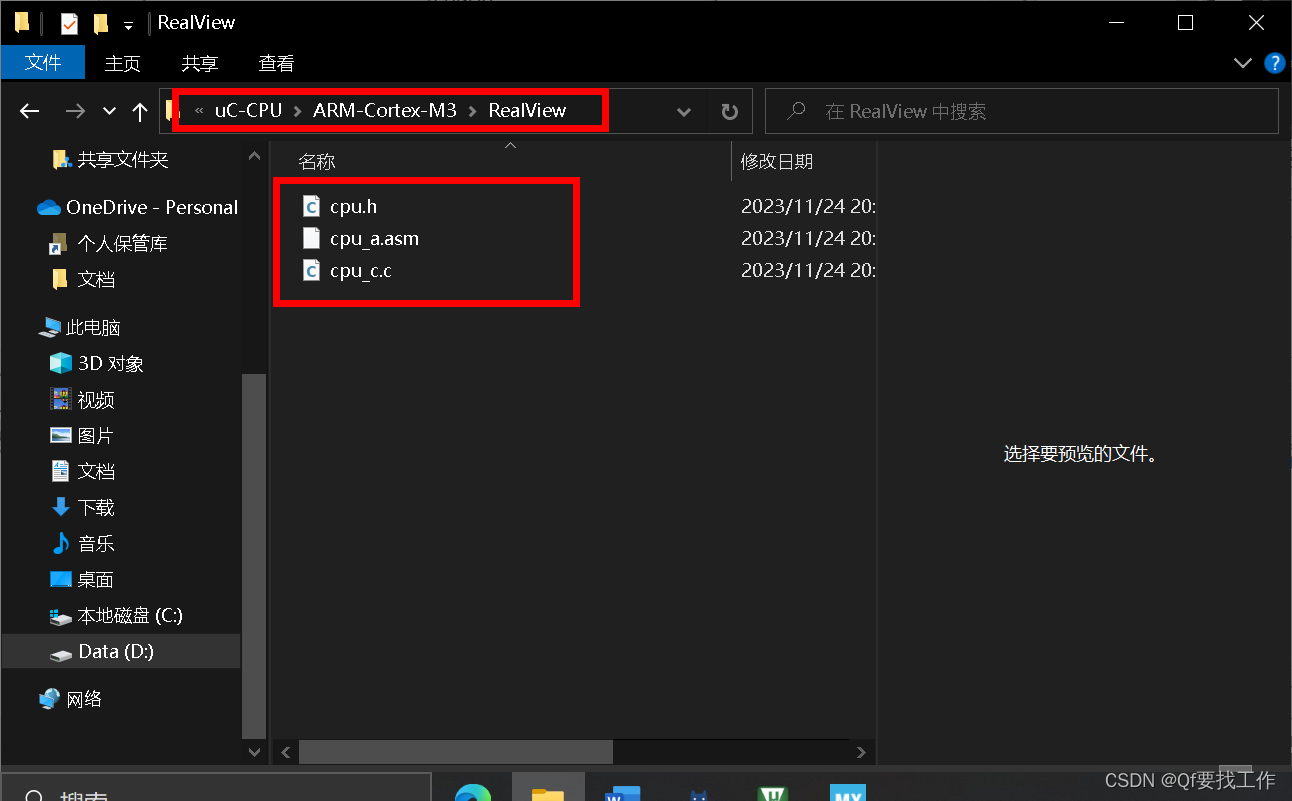Expand the chevron after ARM-Cortex-M3 in breadcrumb

473,111
